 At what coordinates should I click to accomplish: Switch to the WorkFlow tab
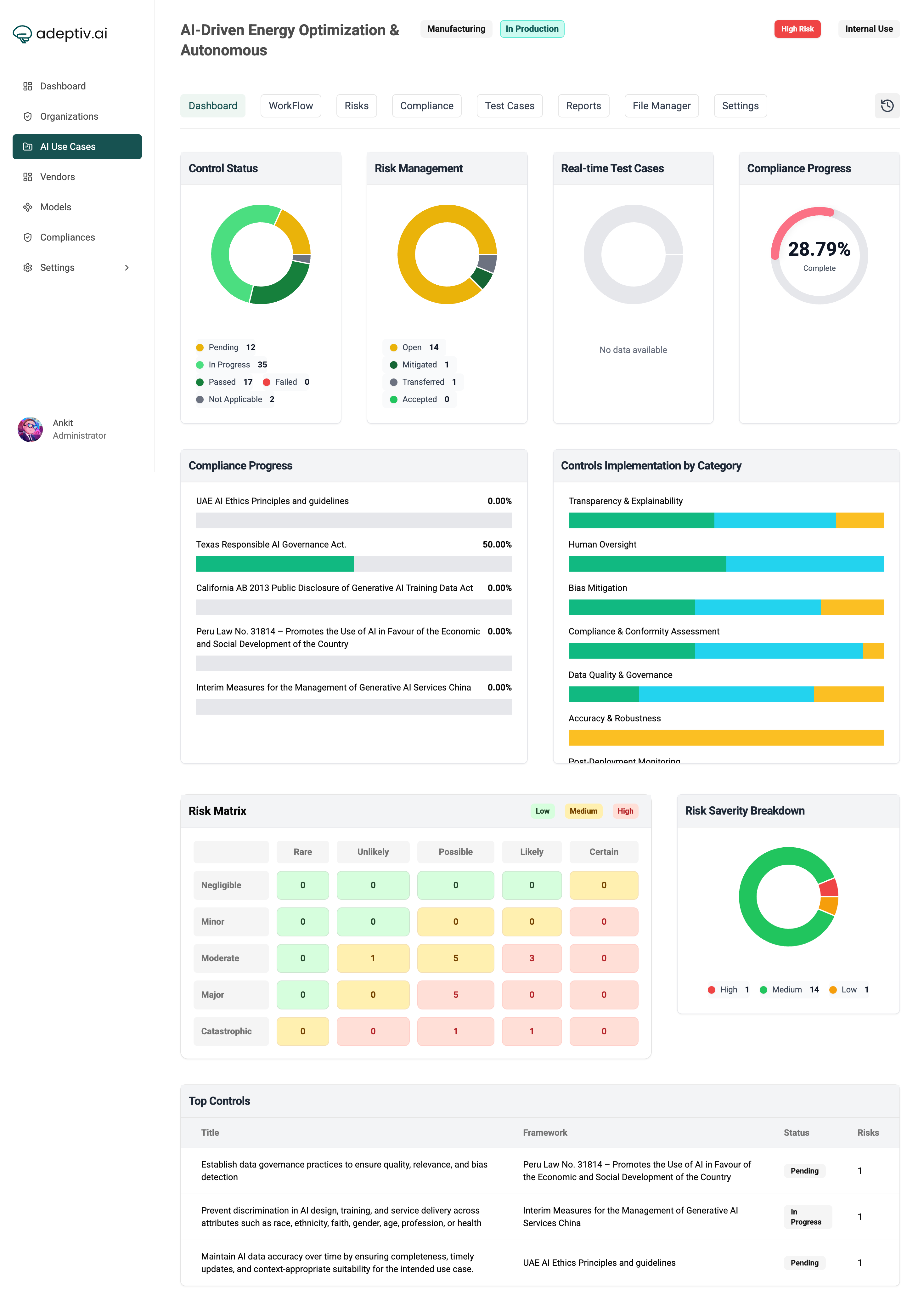point(291,105)
